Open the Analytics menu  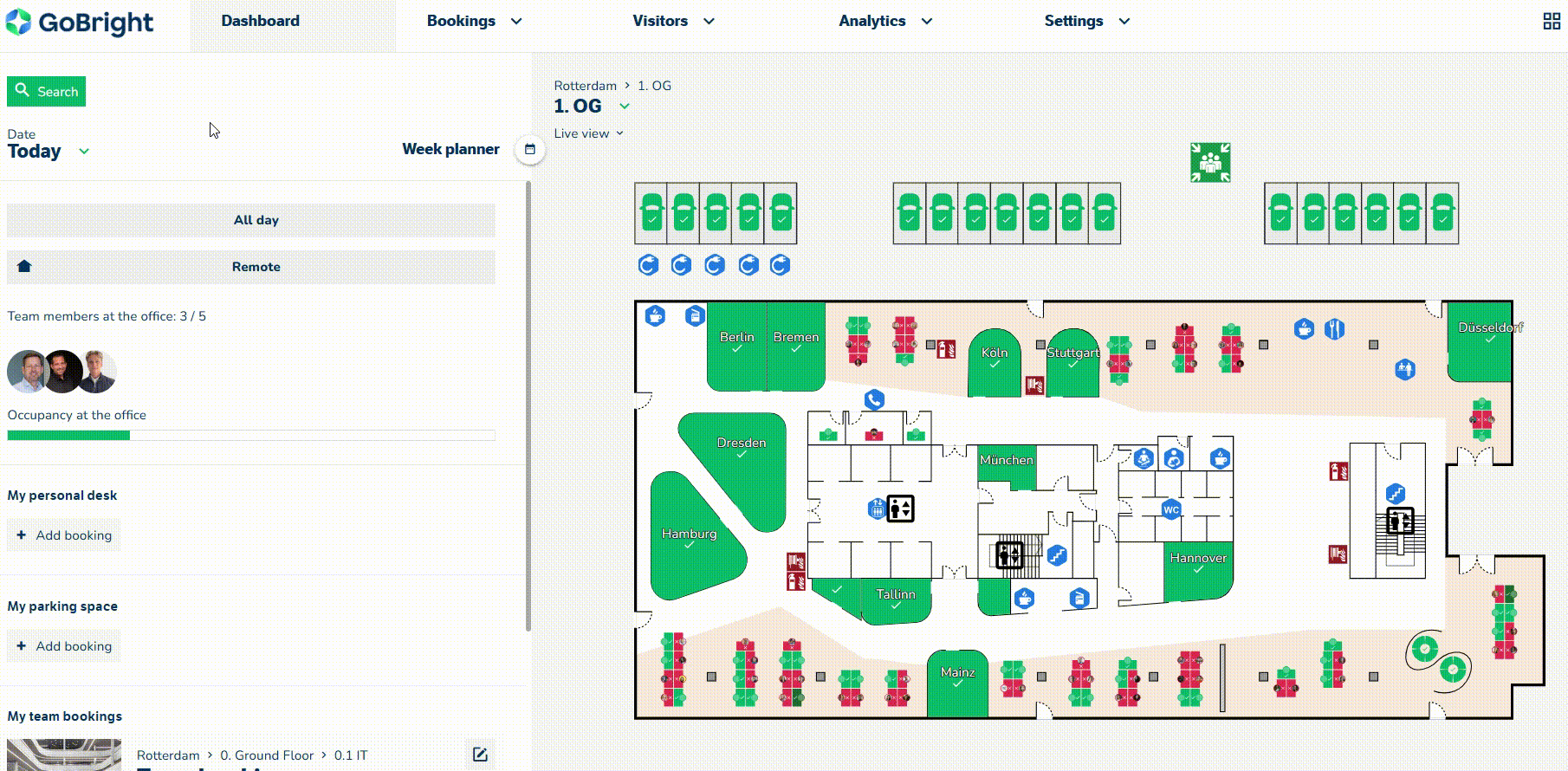click(884, 21)
